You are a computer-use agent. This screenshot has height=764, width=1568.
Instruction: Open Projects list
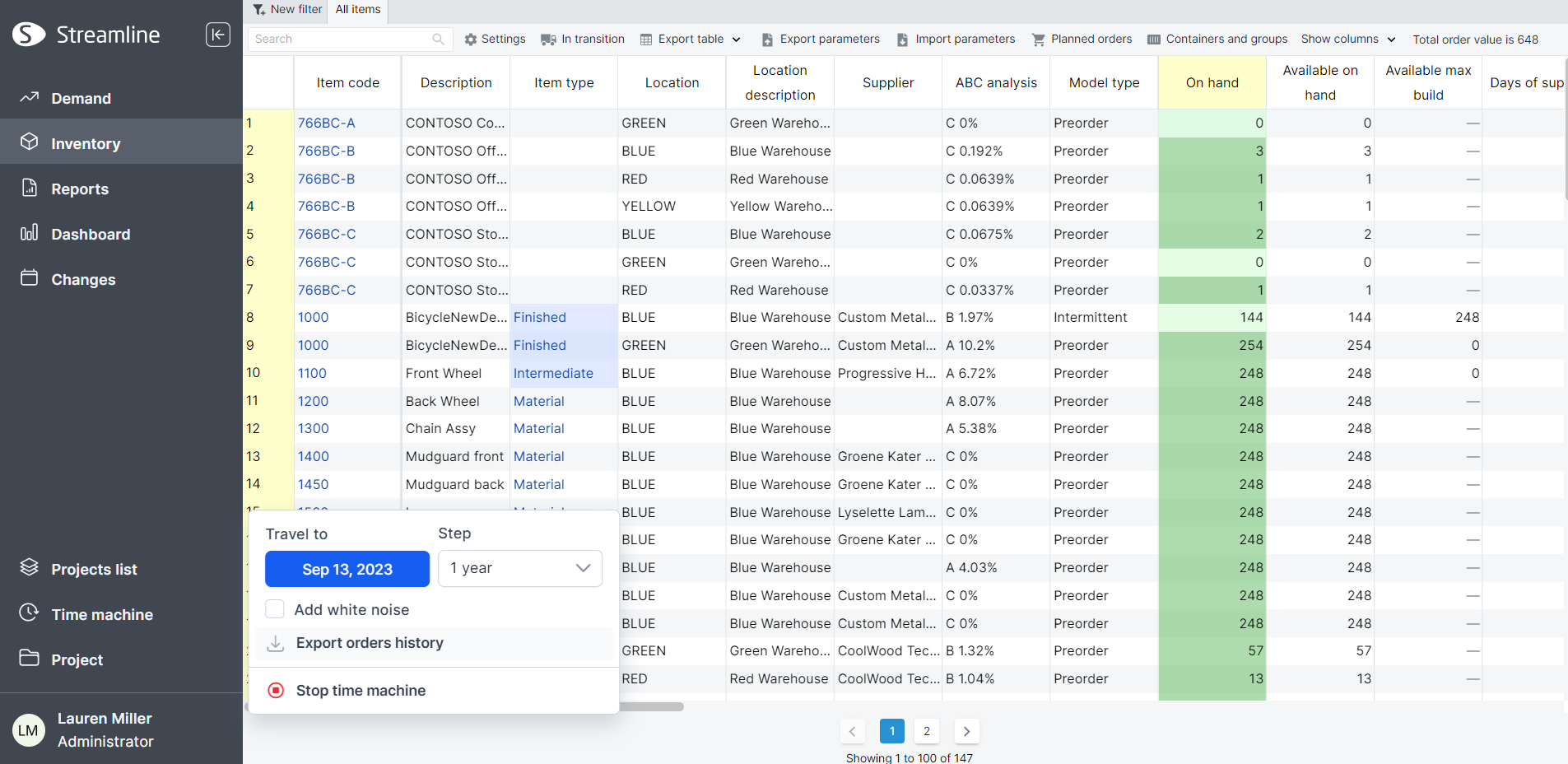pos(94,569)
